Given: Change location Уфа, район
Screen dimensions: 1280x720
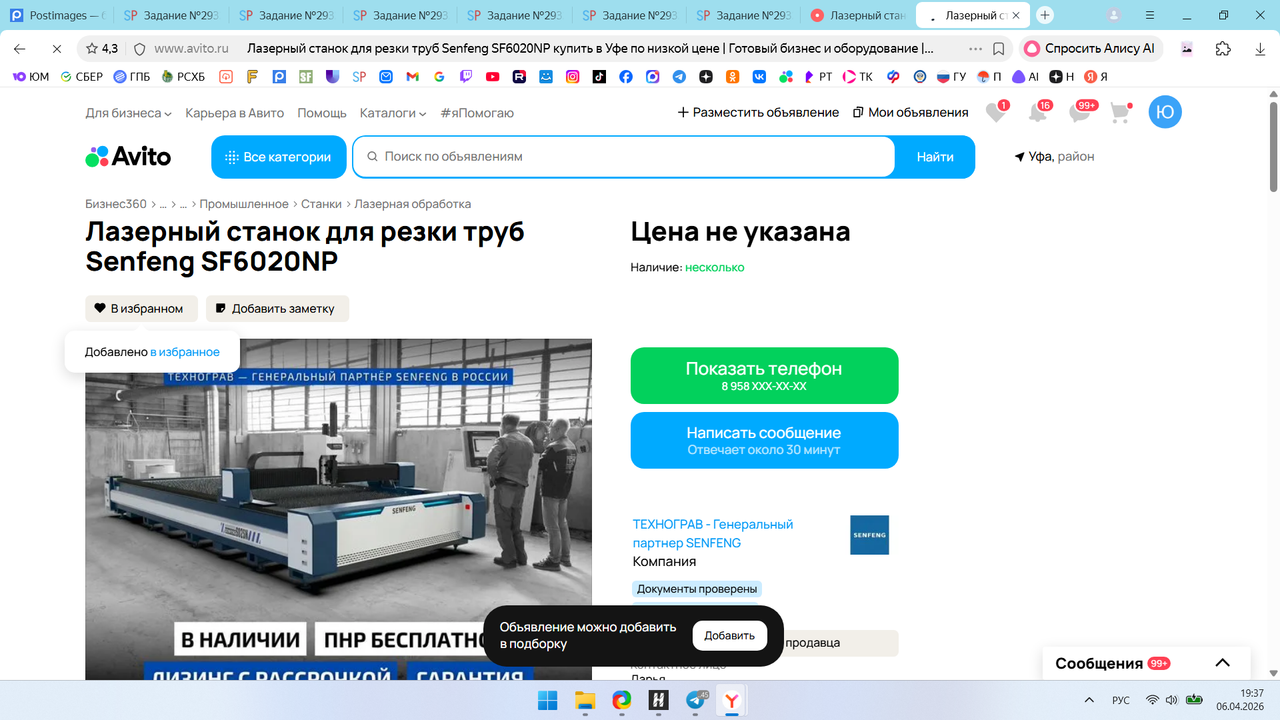Looking at the screenshot, I should 1054,157.
